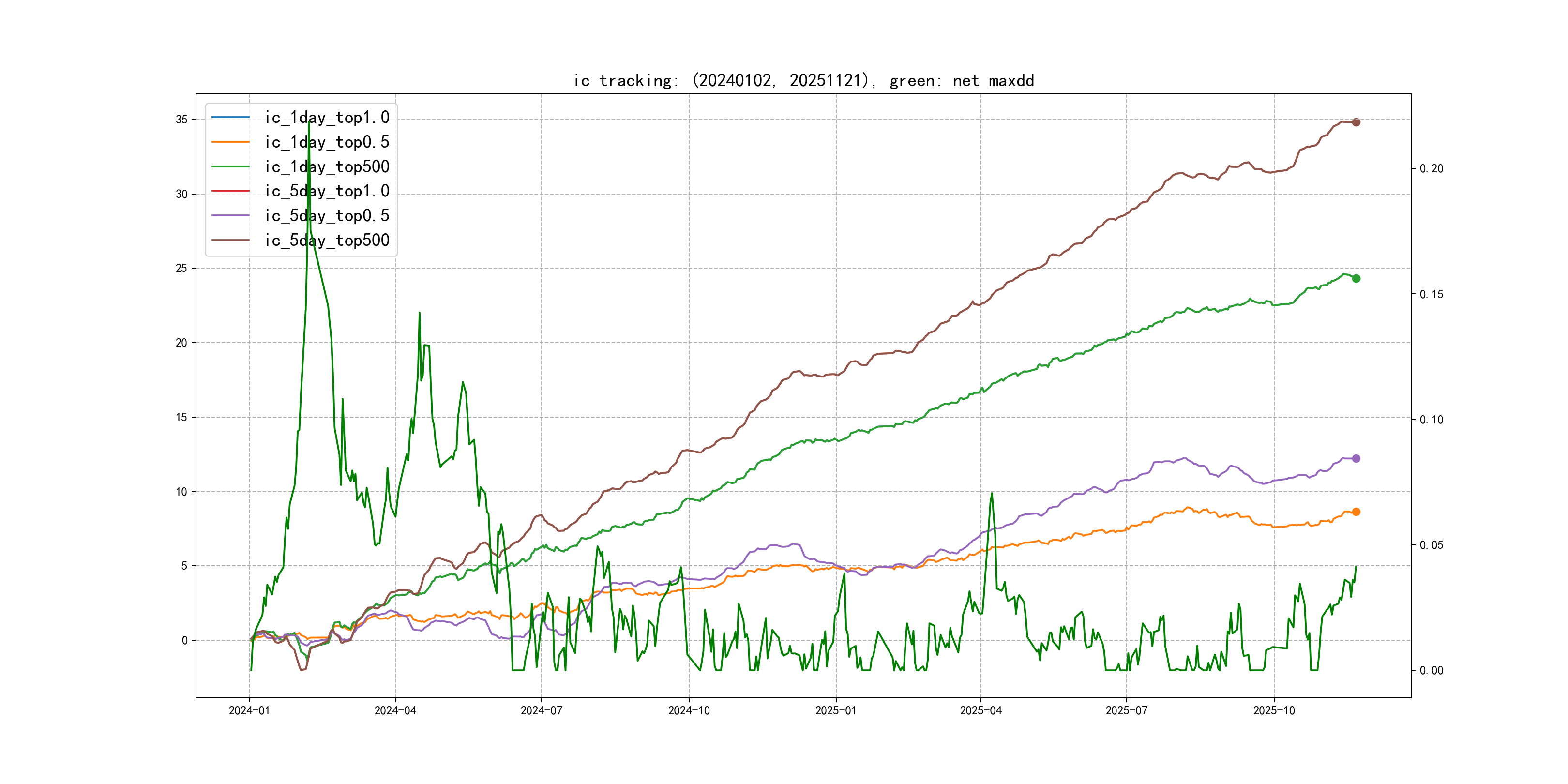Click the ic_5day_top500 legend label
This screenshot has width=1568, height=784.
[327, 241]
